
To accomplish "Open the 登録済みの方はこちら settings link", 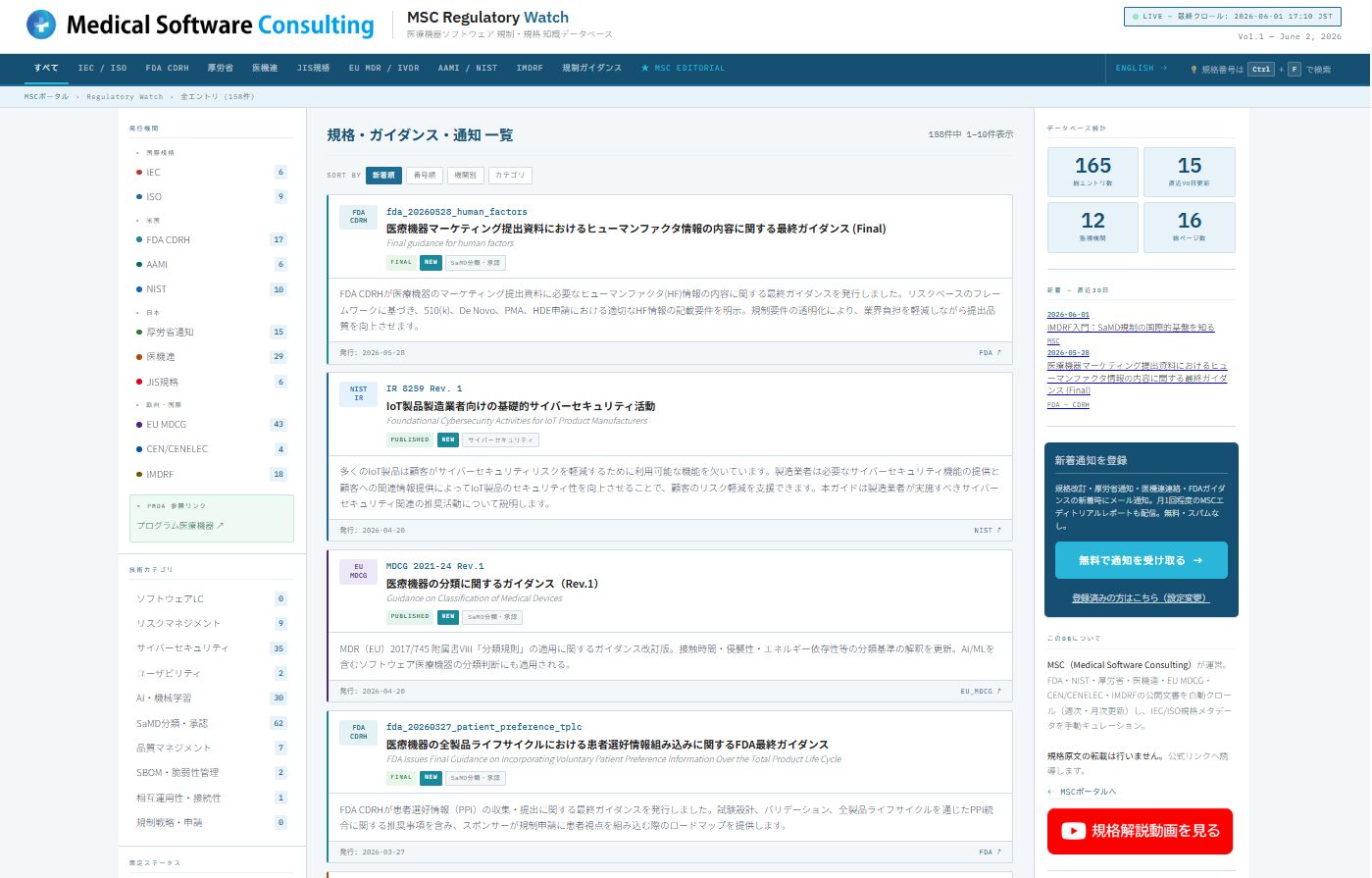I will pos(1141,598).
